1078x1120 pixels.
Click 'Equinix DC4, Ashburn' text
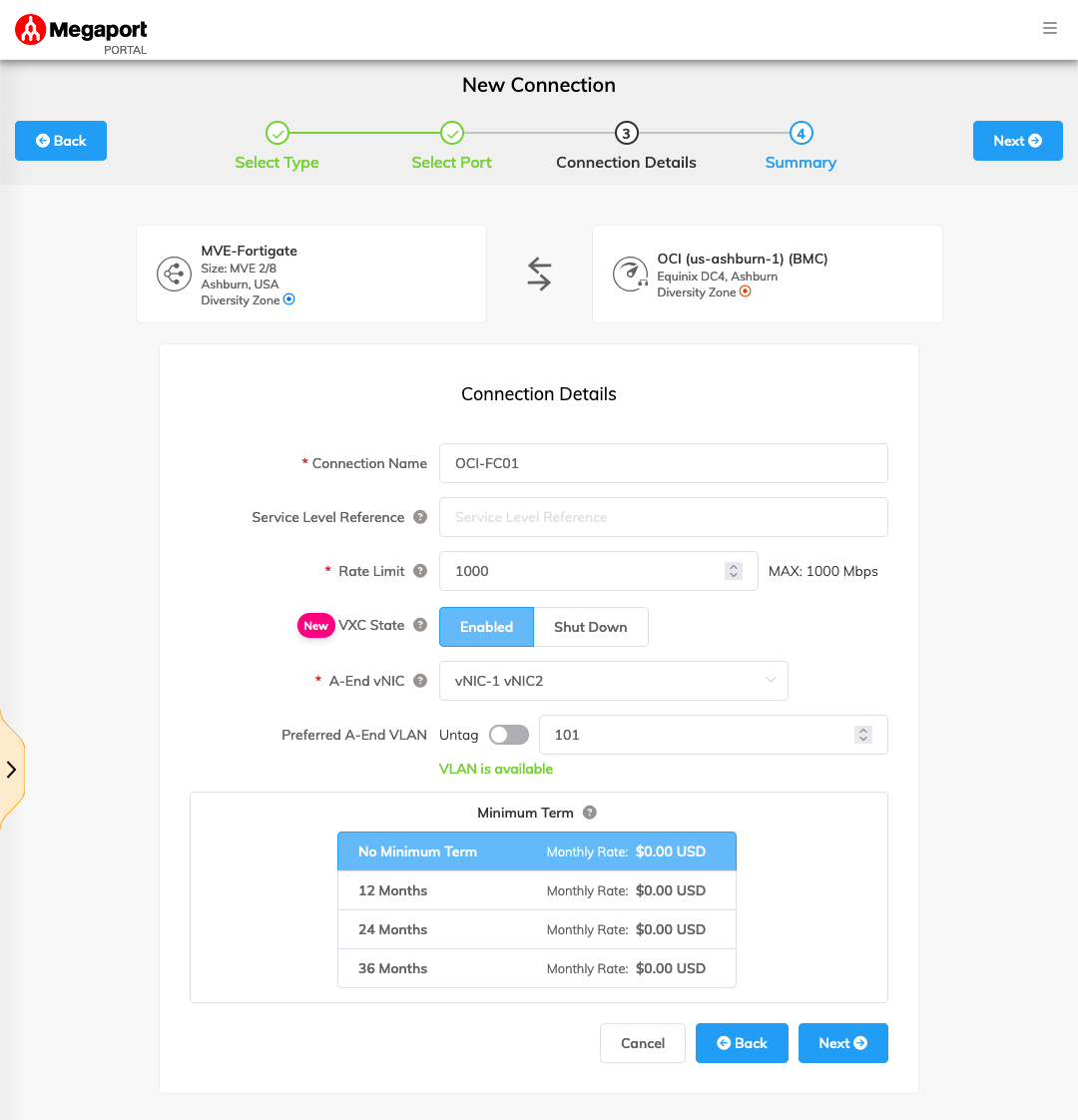[718, 277]
